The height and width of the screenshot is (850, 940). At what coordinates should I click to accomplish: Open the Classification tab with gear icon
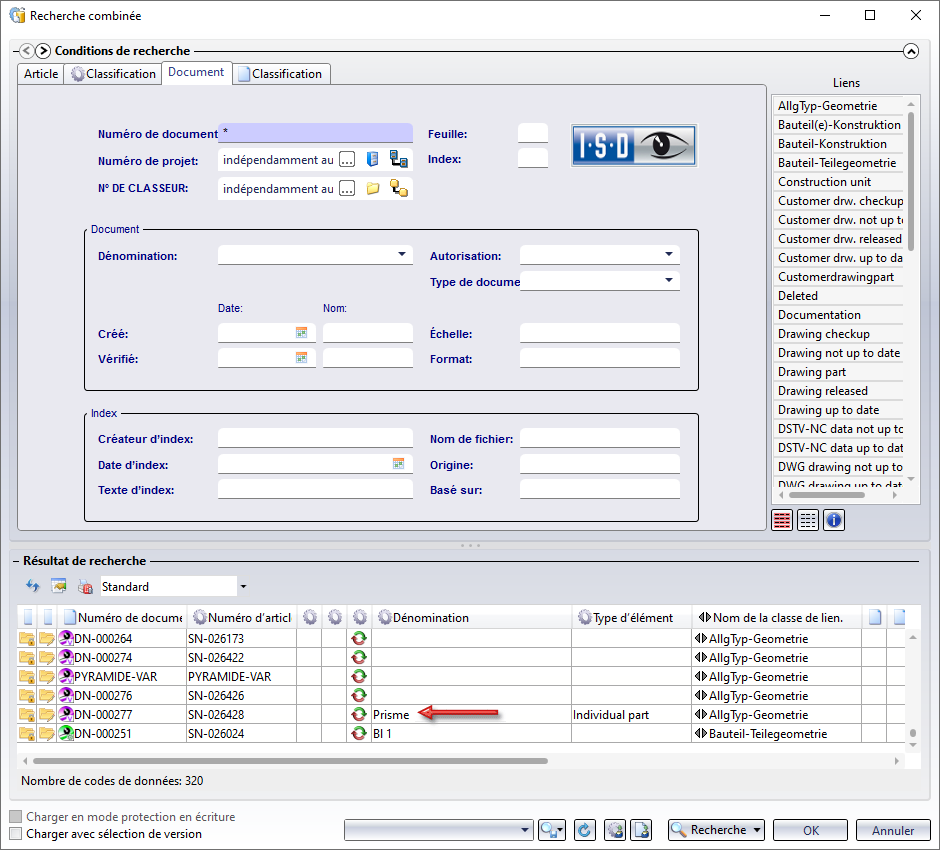[x=113, y=74]
